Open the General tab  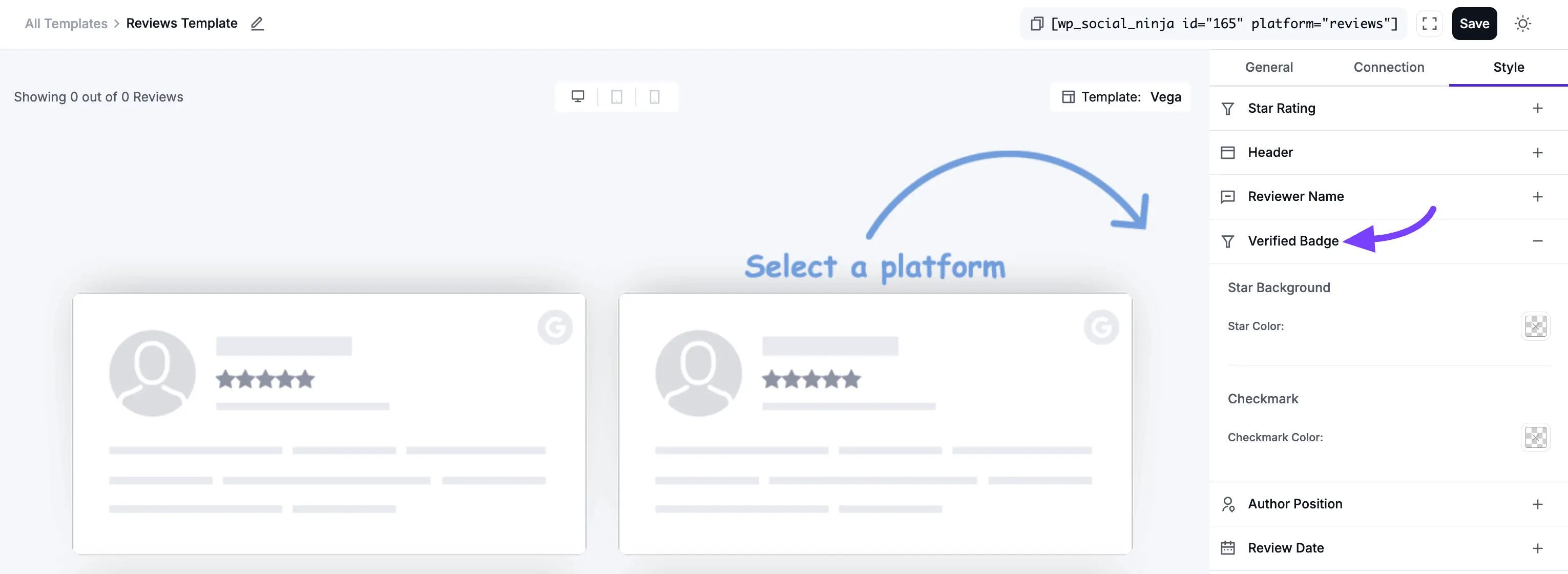1268,67
